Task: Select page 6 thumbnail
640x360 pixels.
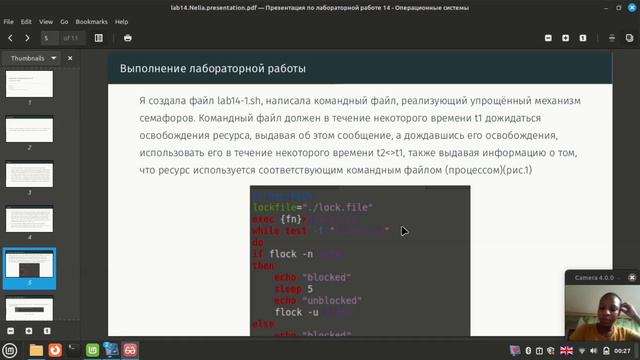Action: [29, 309]
